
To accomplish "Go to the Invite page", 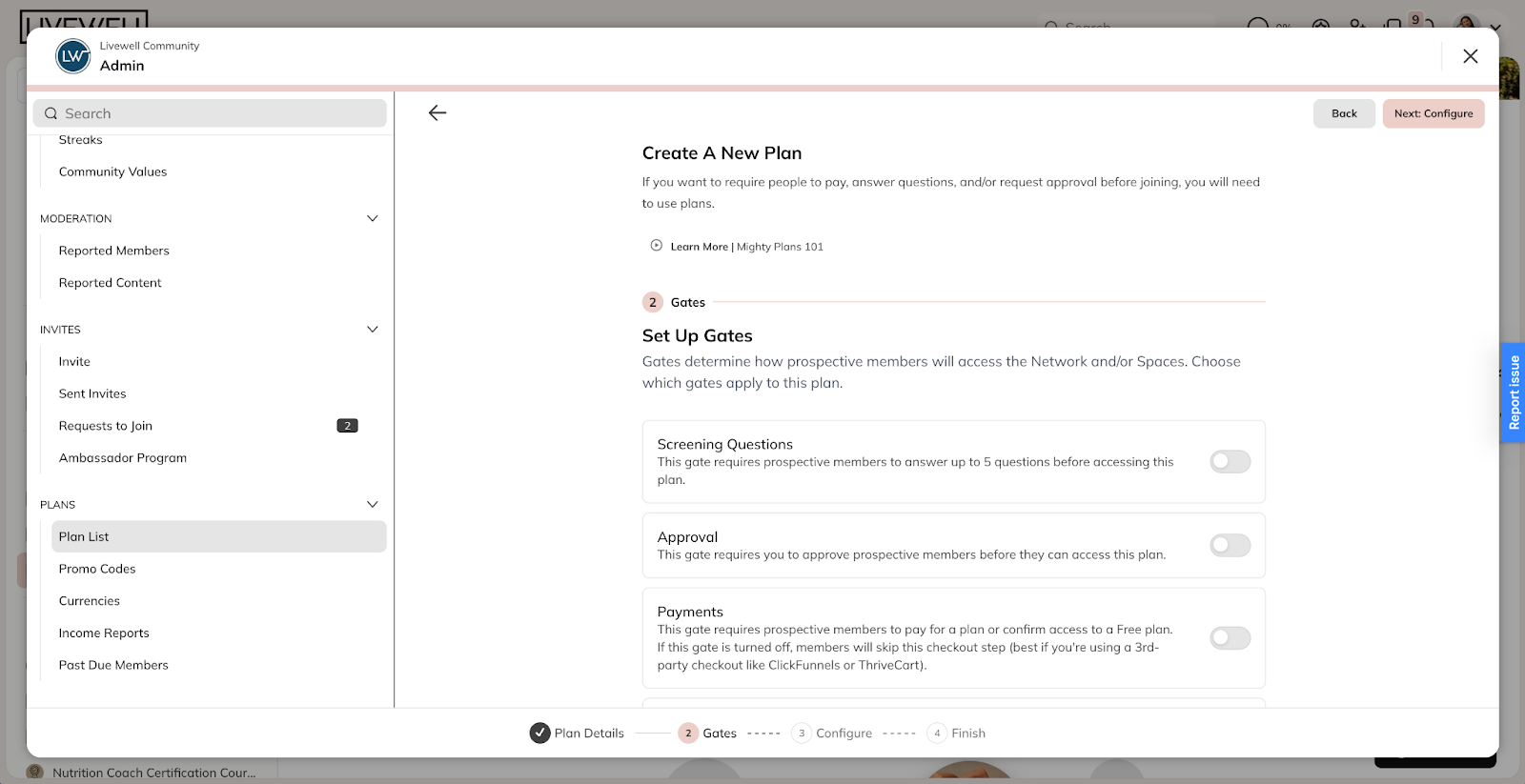I will point(74,362).
